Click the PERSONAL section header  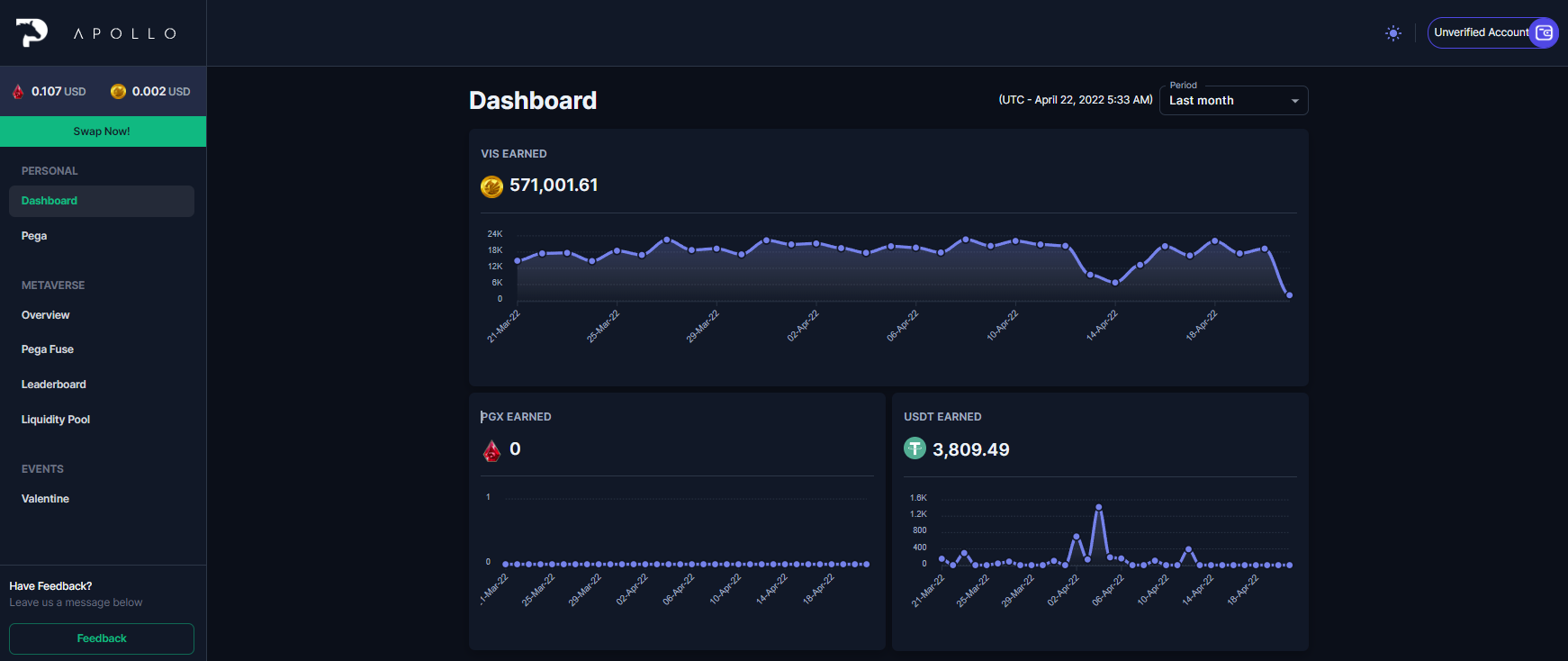pyautogui.click(x=50, y=171)
